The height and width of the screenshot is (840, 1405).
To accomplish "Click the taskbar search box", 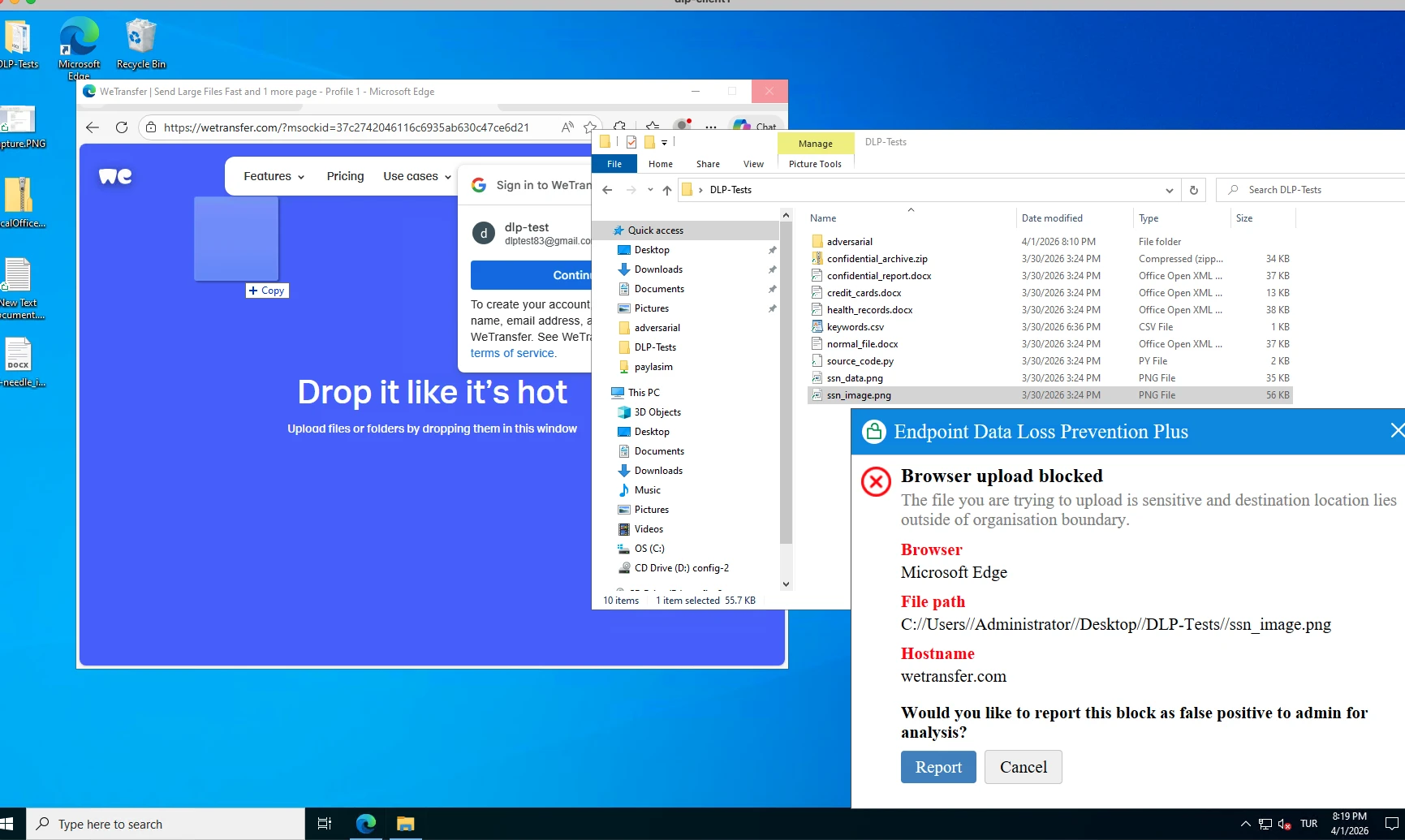I will coord(166,824).
